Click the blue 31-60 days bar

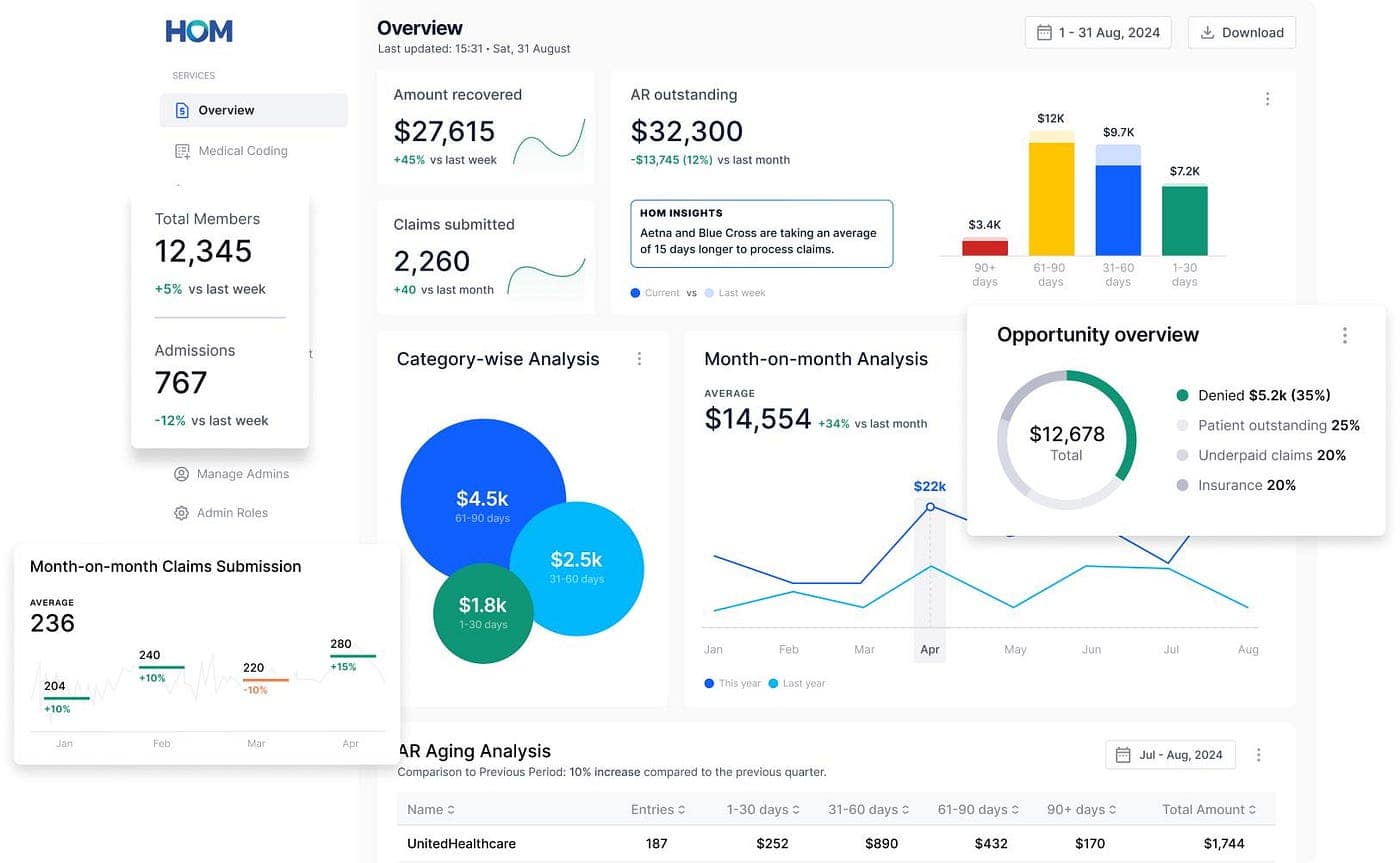[x=1118, y=200]
